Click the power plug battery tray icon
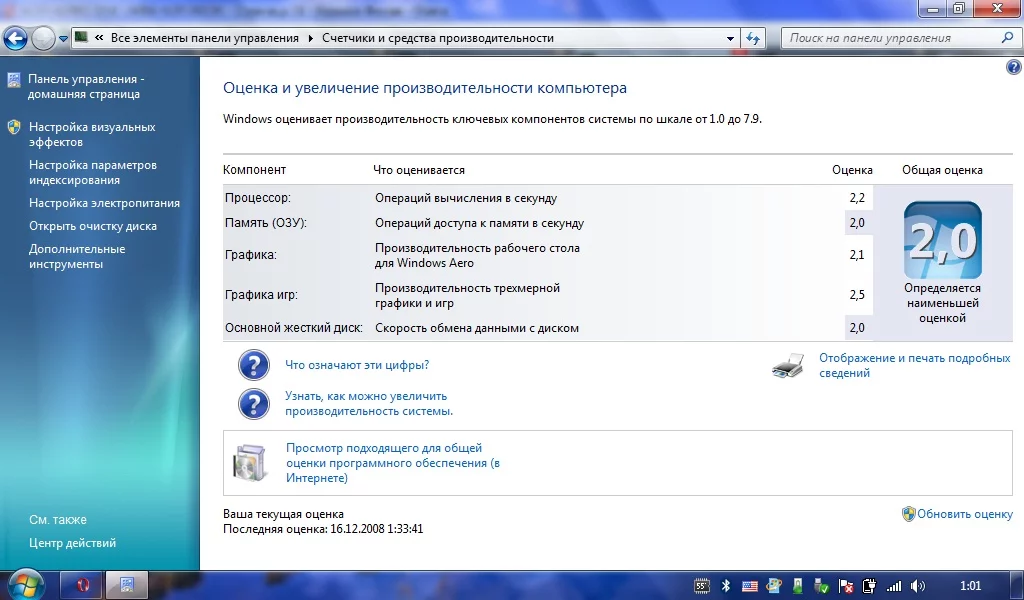The height and width of the screenshot is (600, 1024). (869, 586)
